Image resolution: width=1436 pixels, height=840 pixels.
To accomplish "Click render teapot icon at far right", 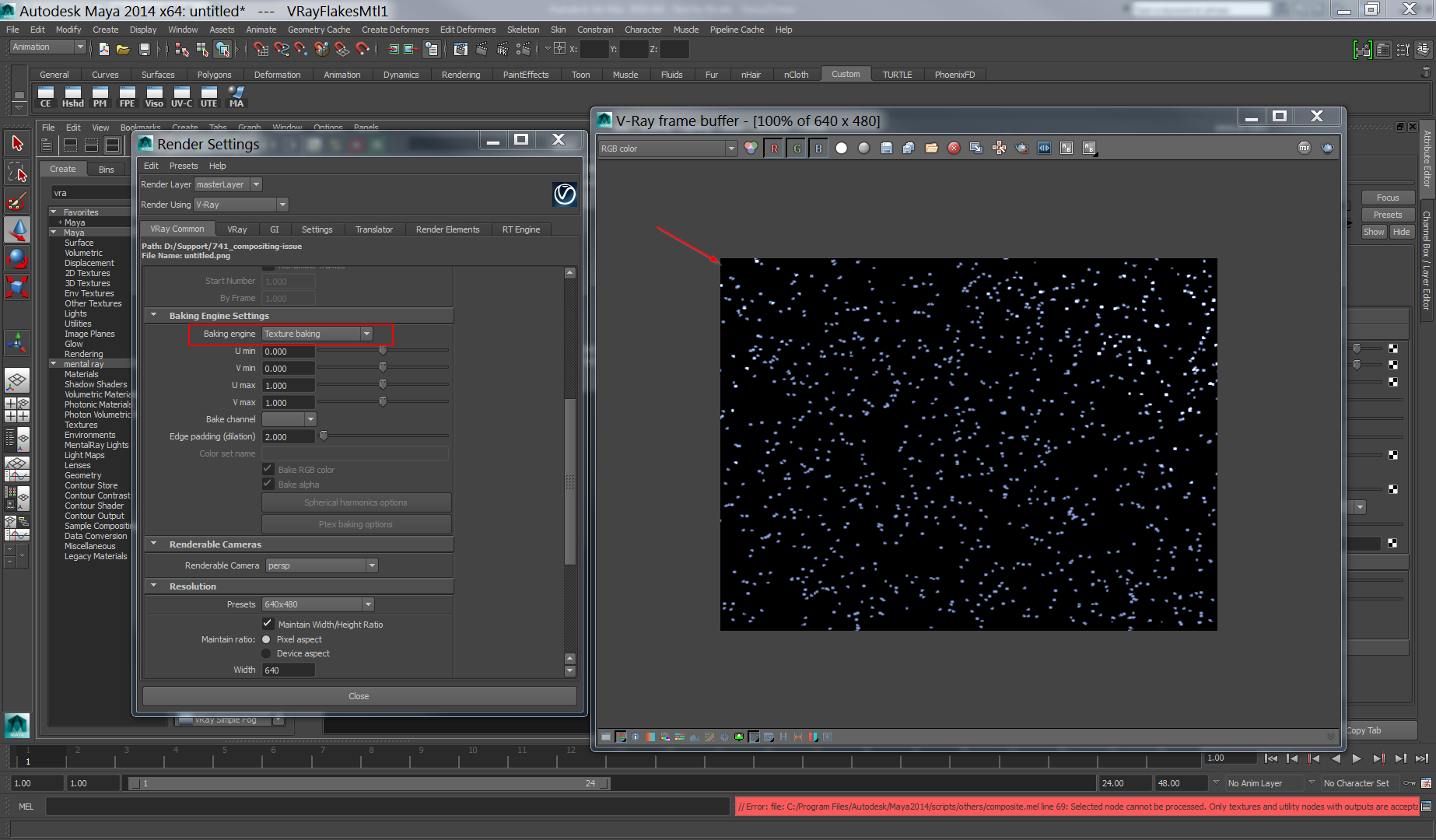I will pyautogui.click(x=1327, y=148).
